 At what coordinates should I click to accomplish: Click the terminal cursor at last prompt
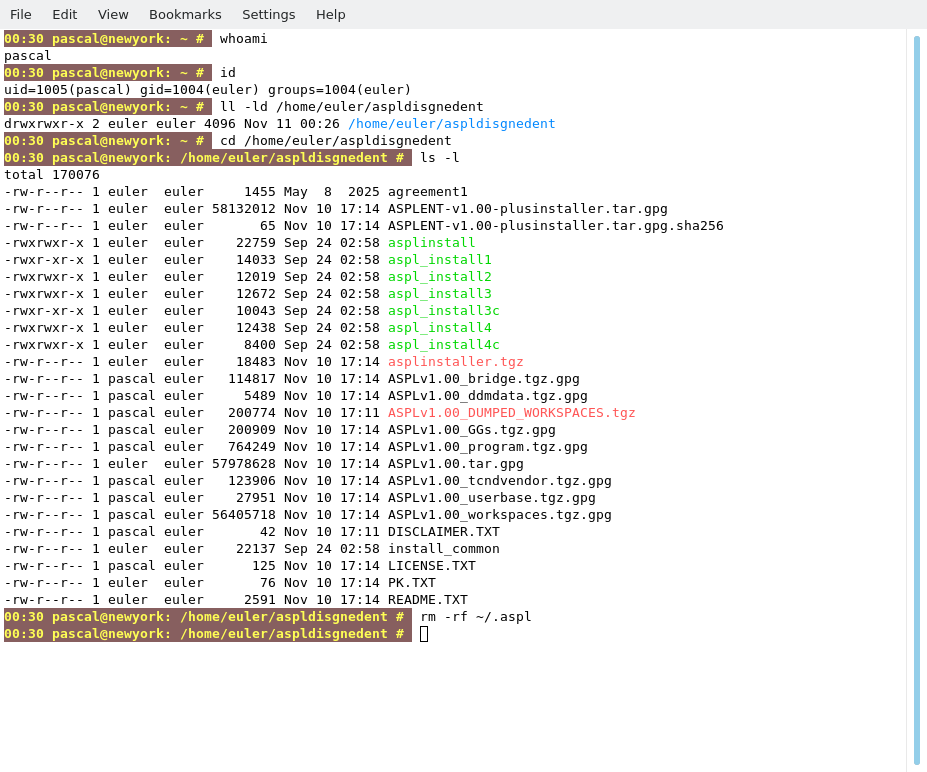424,634
